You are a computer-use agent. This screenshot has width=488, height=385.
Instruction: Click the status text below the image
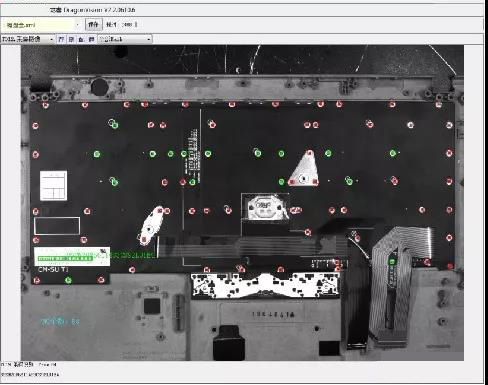tap(28, 365)
